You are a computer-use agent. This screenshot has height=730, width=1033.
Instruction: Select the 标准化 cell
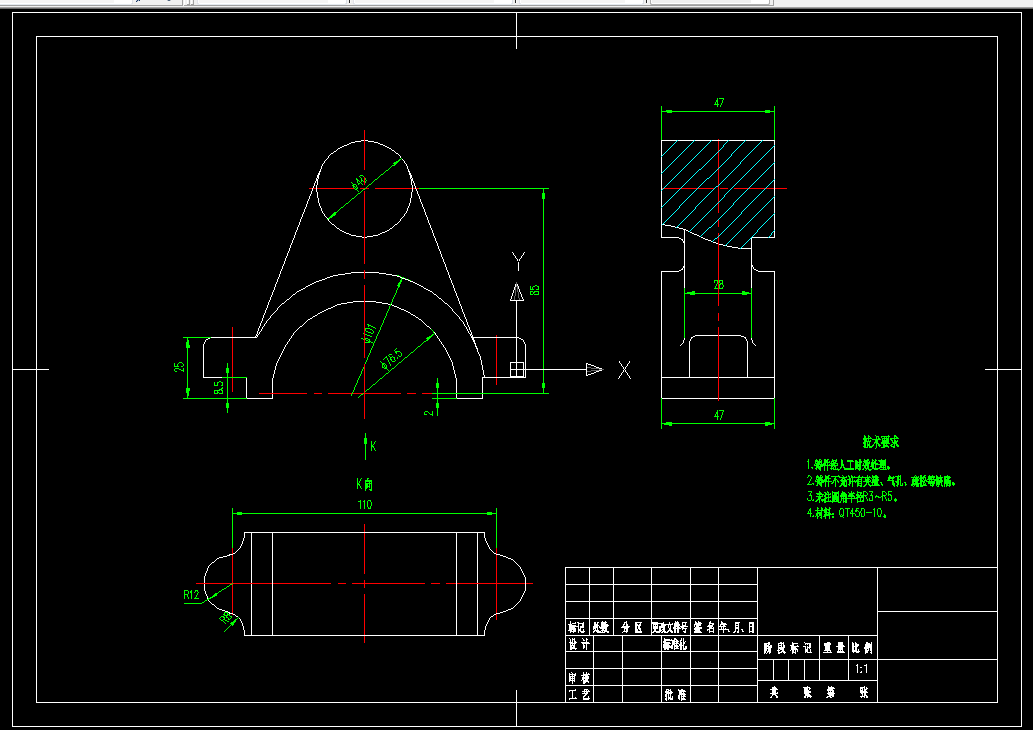click(x=675, y=644)
